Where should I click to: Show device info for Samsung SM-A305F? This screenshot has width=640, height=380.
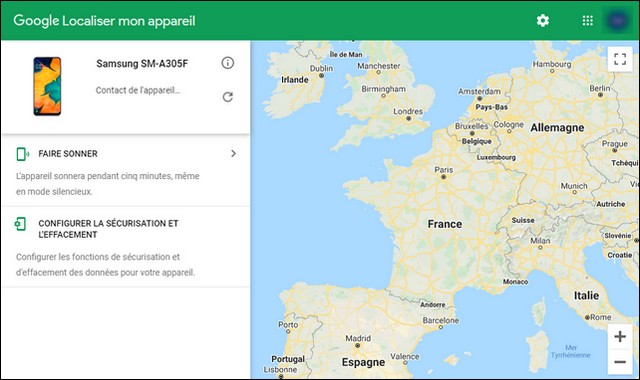[x=227, y=63]
